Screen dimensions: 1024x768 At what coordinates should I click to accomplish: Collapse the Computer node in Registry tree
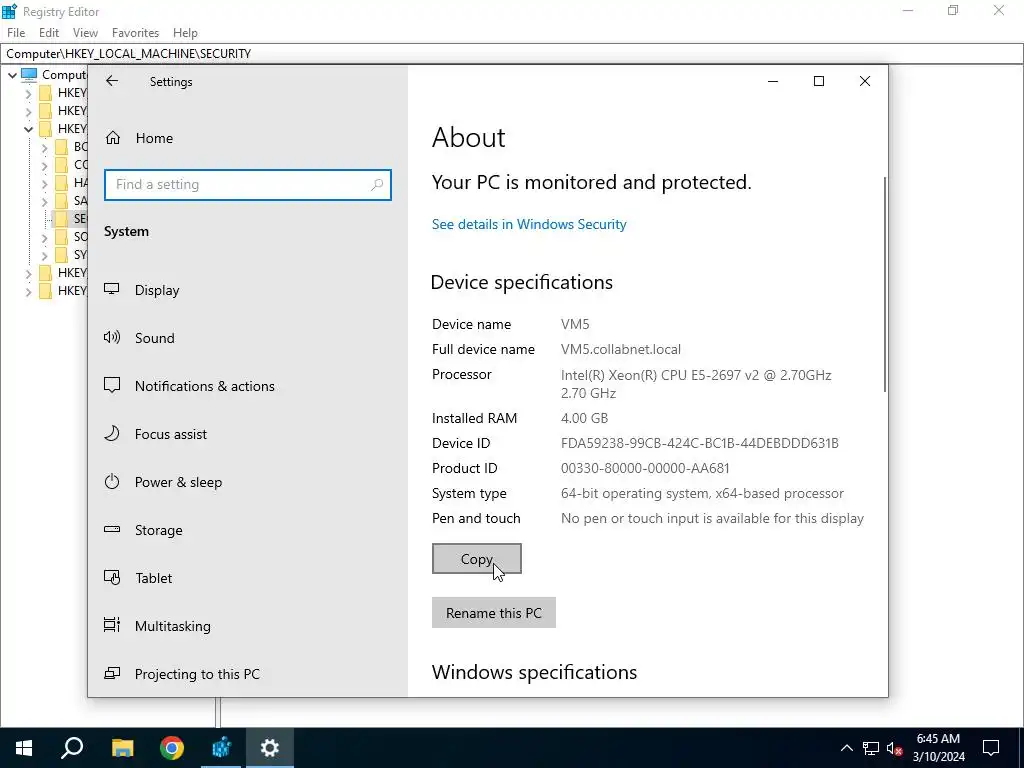pyautogui.click(x=12, y=75)
